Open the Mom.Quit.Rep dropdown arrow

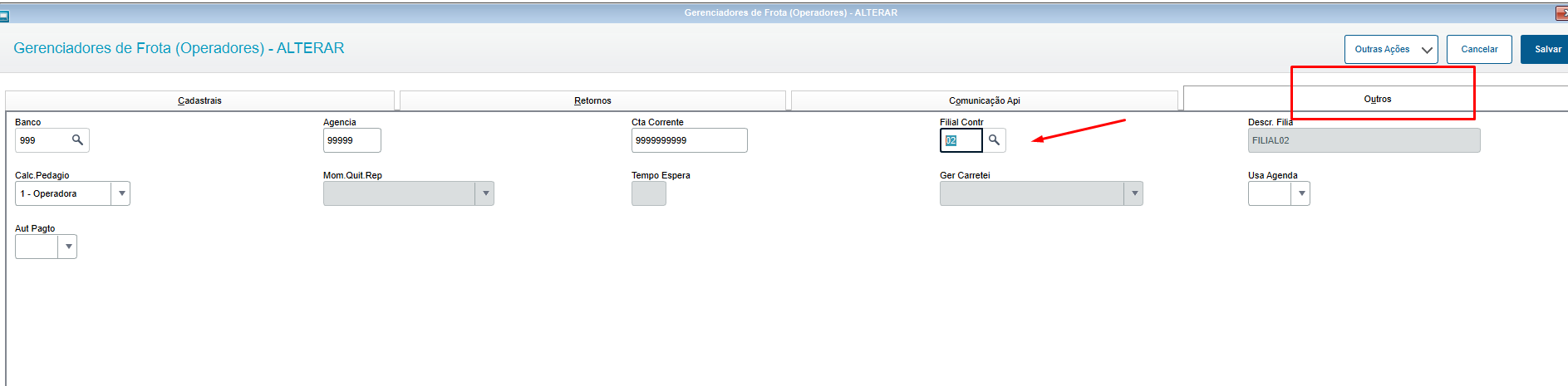click(484, 193)
